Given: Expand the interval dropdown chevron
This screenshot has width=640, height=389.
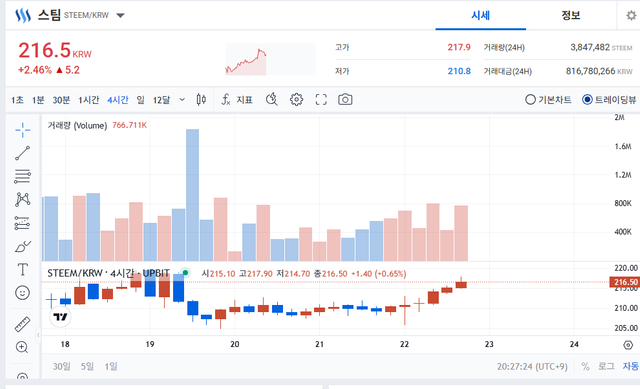Looking at the screenshot, I should pos(182,100).
